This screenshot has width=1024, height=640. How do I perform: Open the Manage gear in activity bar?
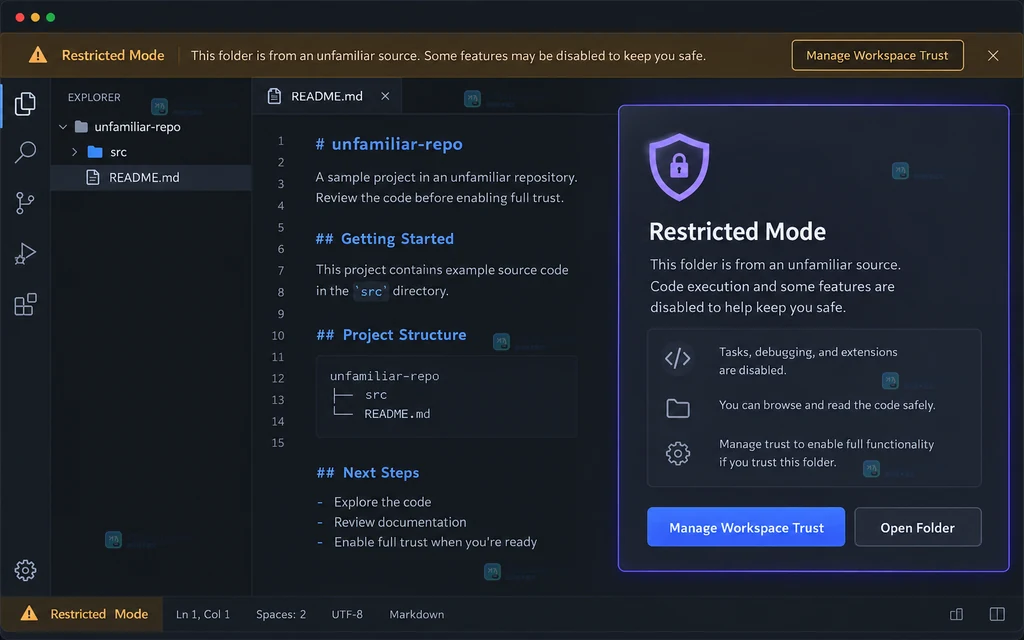tap(25, 570)
